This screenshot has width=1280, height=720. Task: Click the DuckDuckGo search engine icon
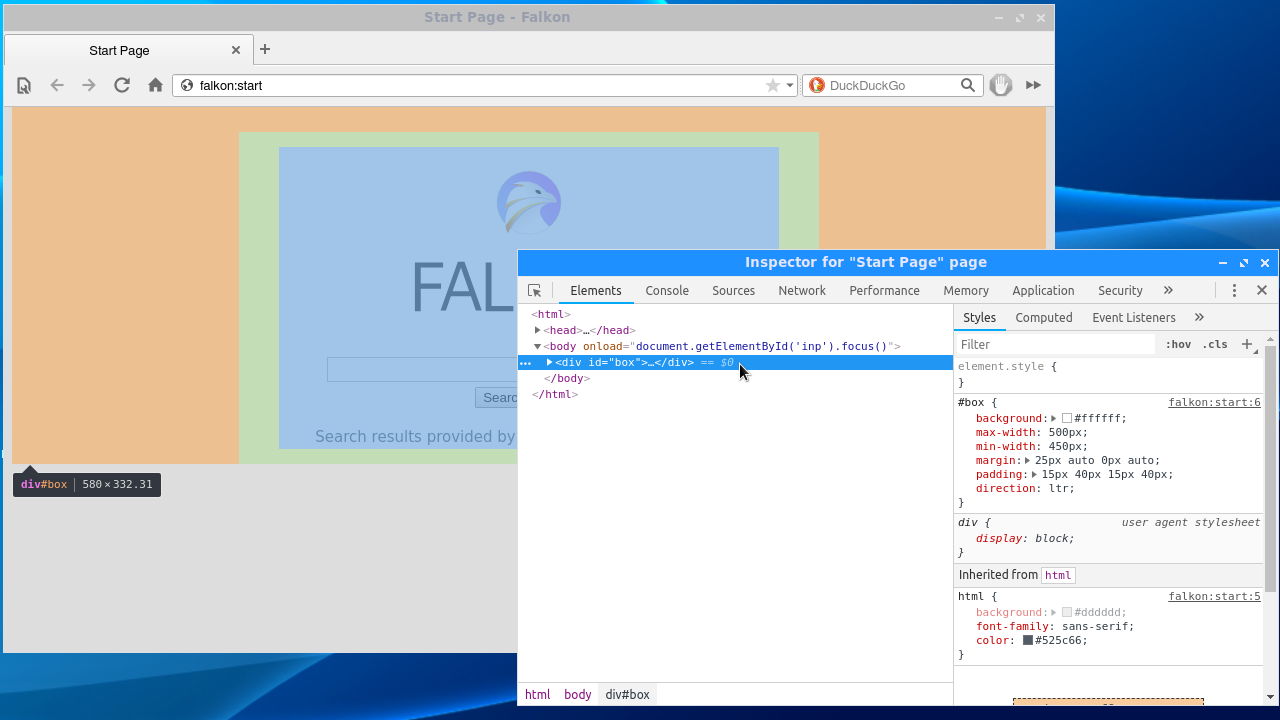click(x=816, y=86)
